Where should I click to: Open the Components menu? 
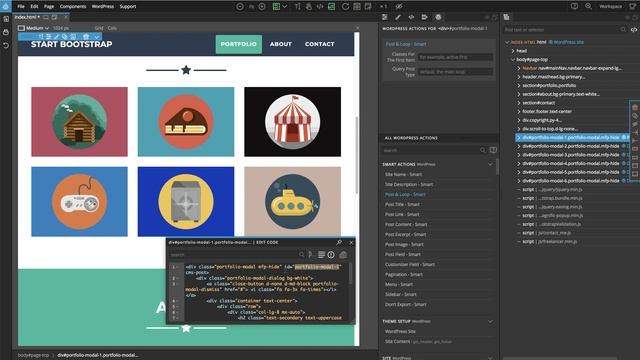click(73, 7)
